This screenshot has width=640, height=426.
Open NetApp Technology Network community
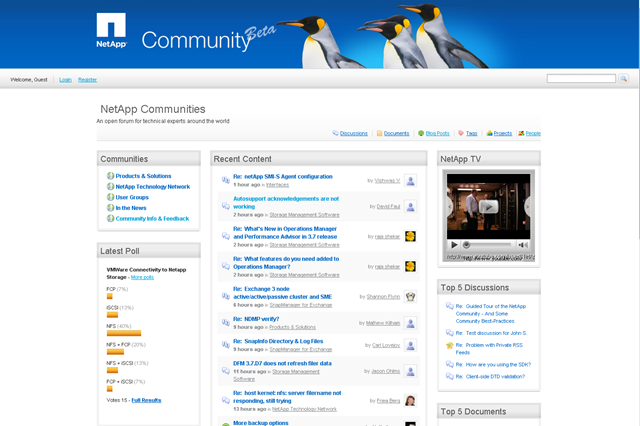[152, 186]
